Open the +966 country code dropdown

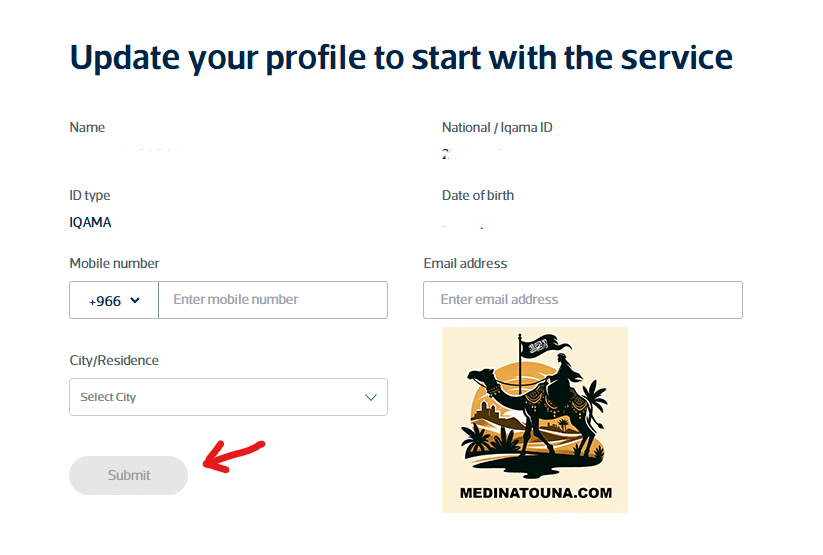(113, 300)
